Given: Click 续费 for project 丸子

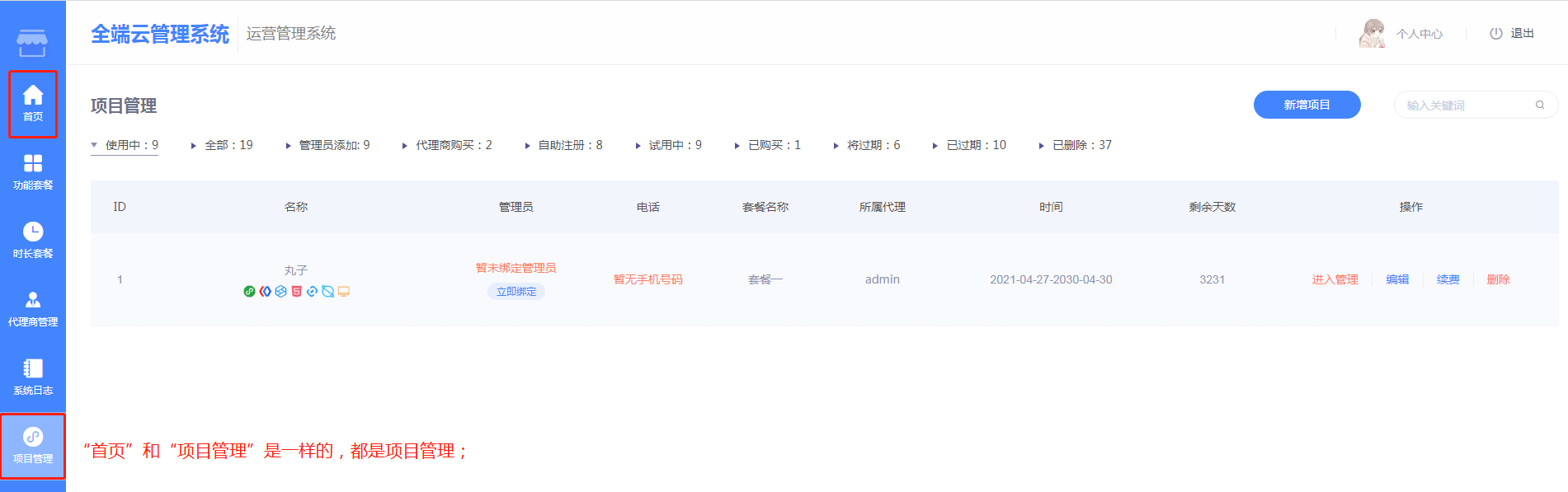Looking at the screenshot, I should (x=1448, y=279).
